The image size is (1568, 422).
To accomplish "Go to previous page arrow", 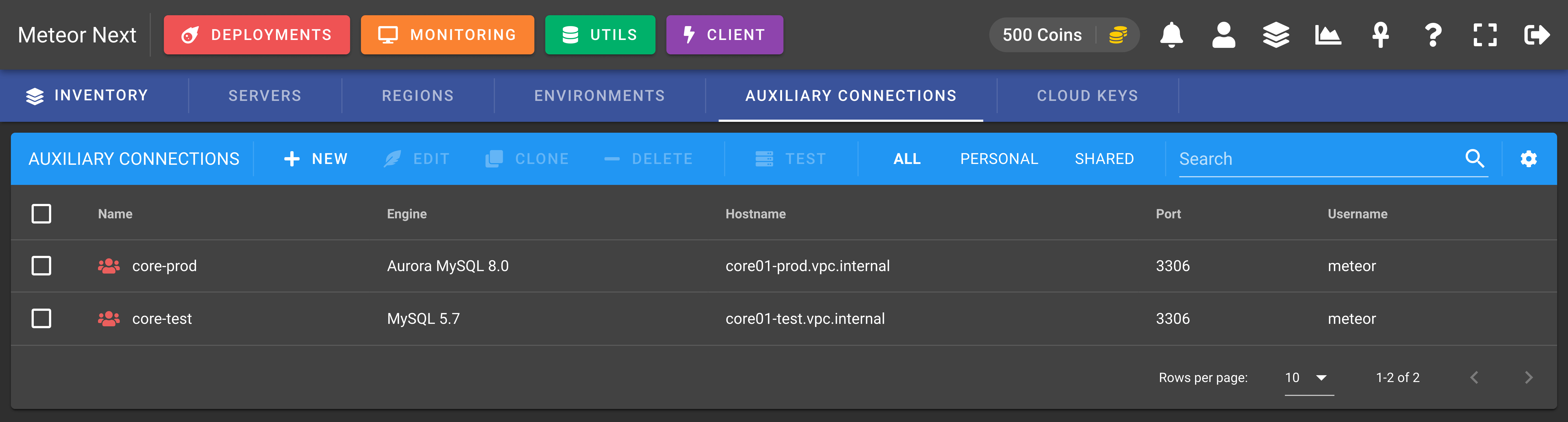I will 1474,378.
